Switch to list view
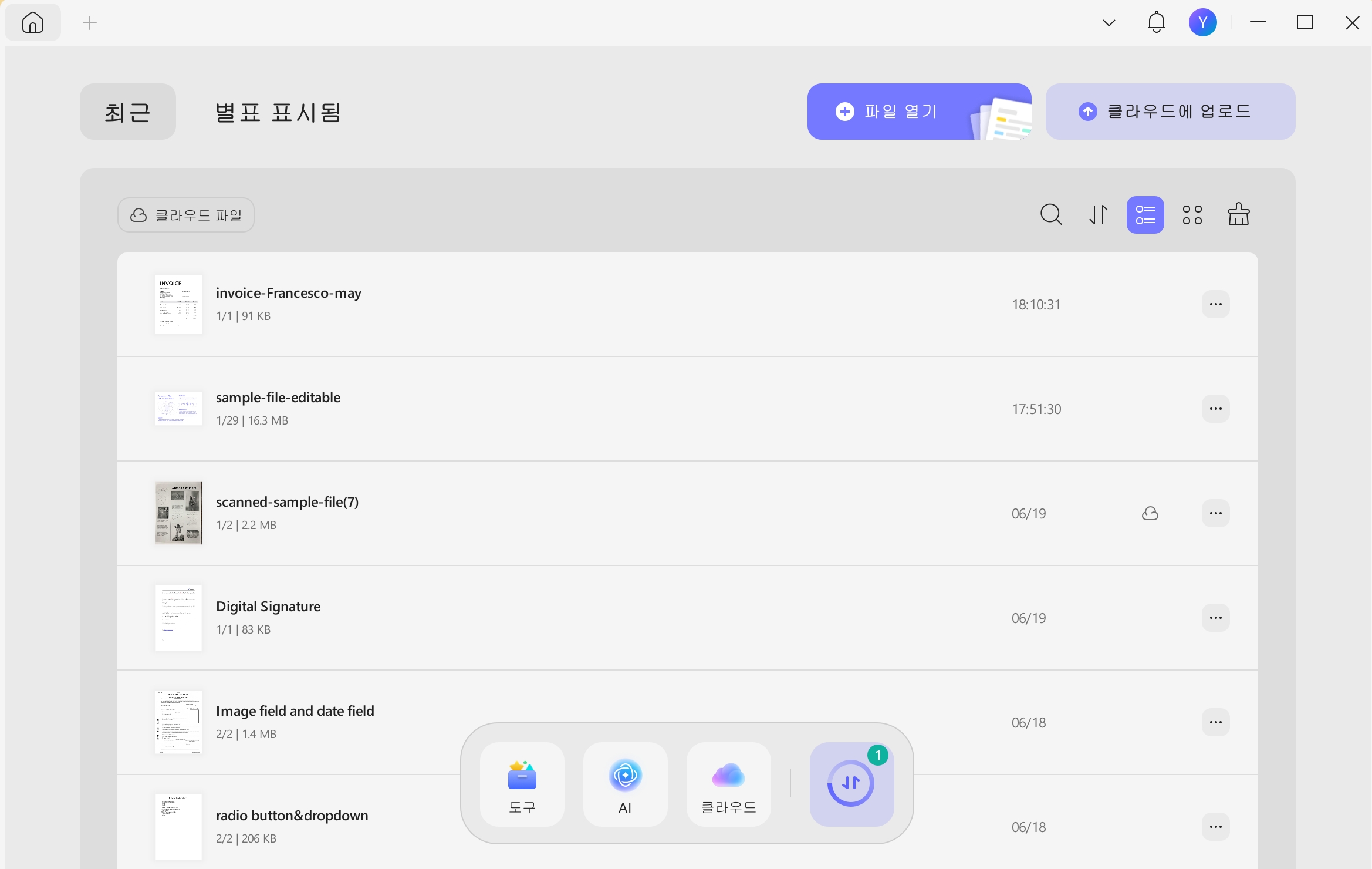 (x=1145, y=214)
